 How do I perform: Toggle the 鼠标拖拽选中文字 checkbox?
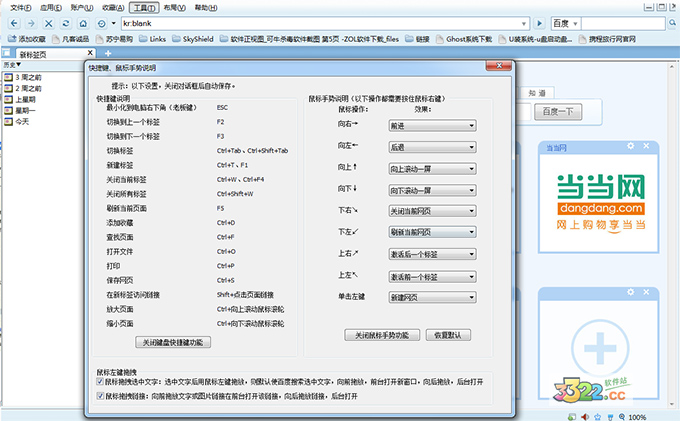click(x=100, y=381)
